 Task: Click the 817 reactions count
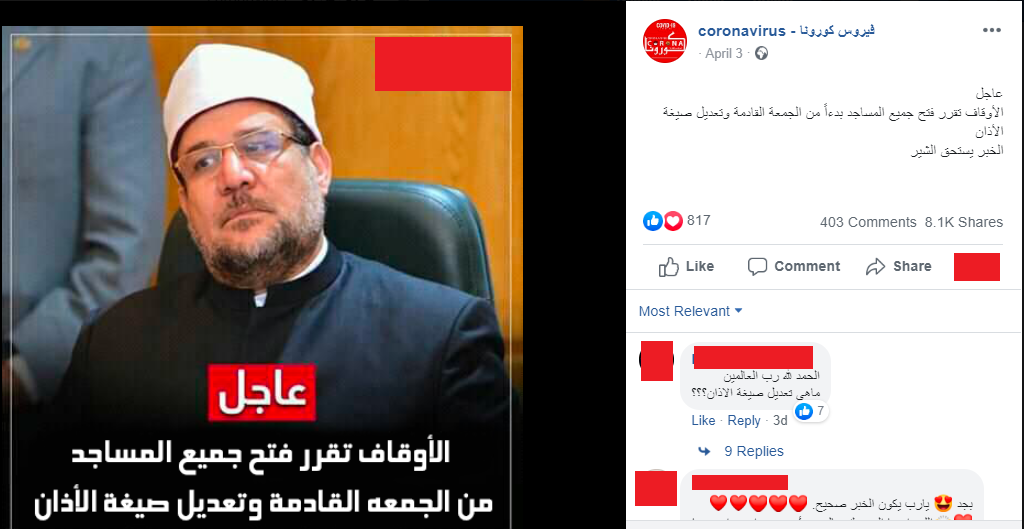coord(698,221)
